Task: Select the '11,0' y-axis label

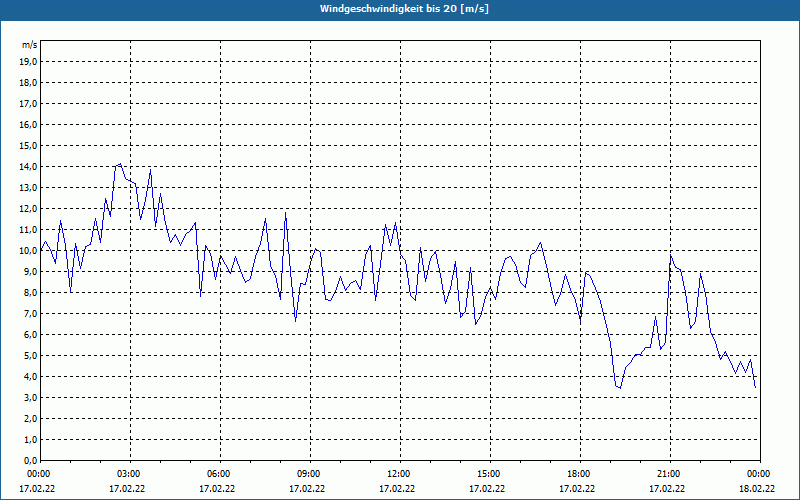Action: click(x=29, y=230)
